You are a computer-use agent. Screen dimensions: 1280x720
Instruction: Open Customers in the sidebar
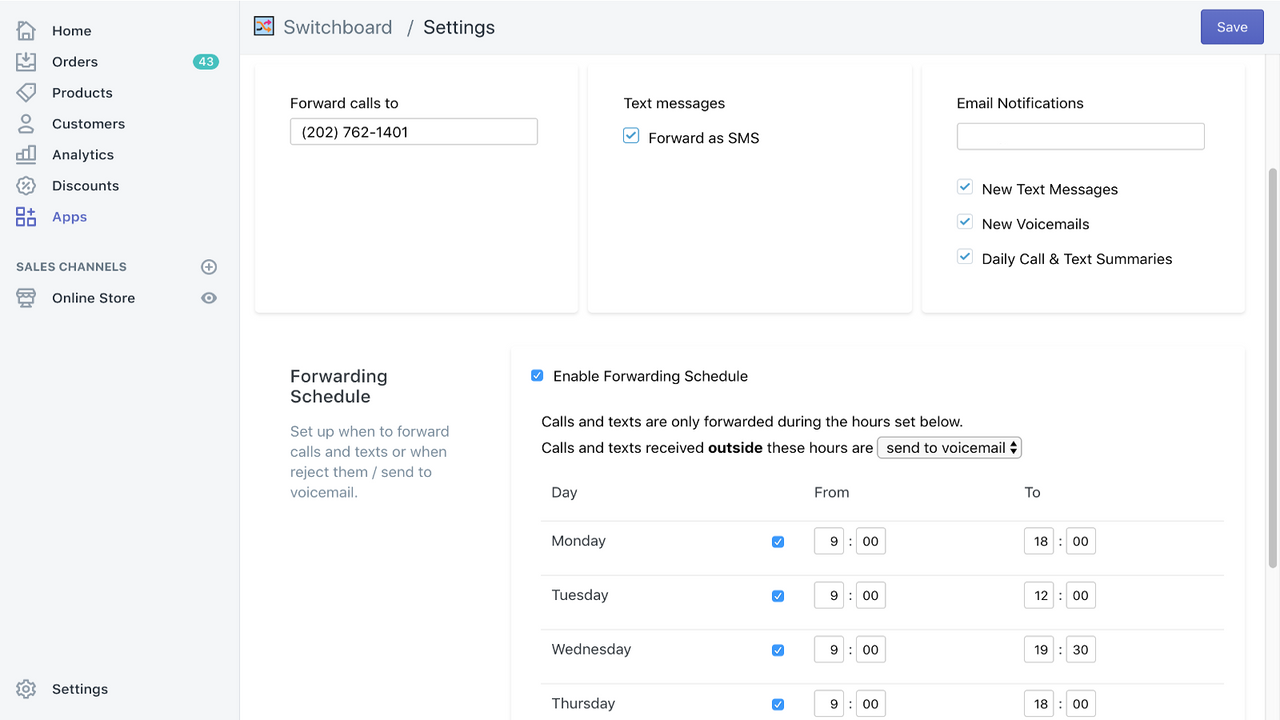(88, 124)
